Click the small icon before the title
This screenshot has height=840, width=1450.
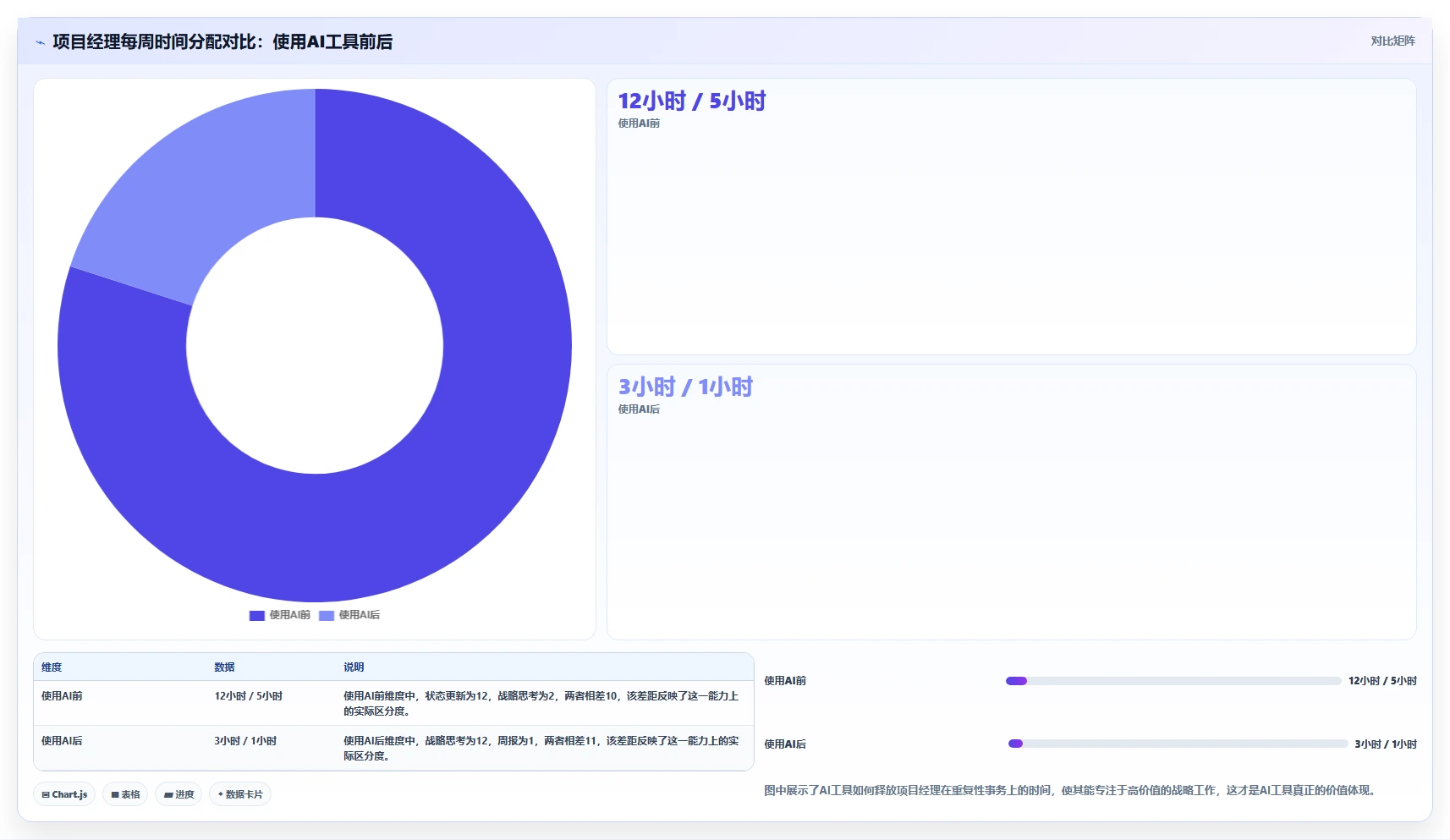coord(40,42)
